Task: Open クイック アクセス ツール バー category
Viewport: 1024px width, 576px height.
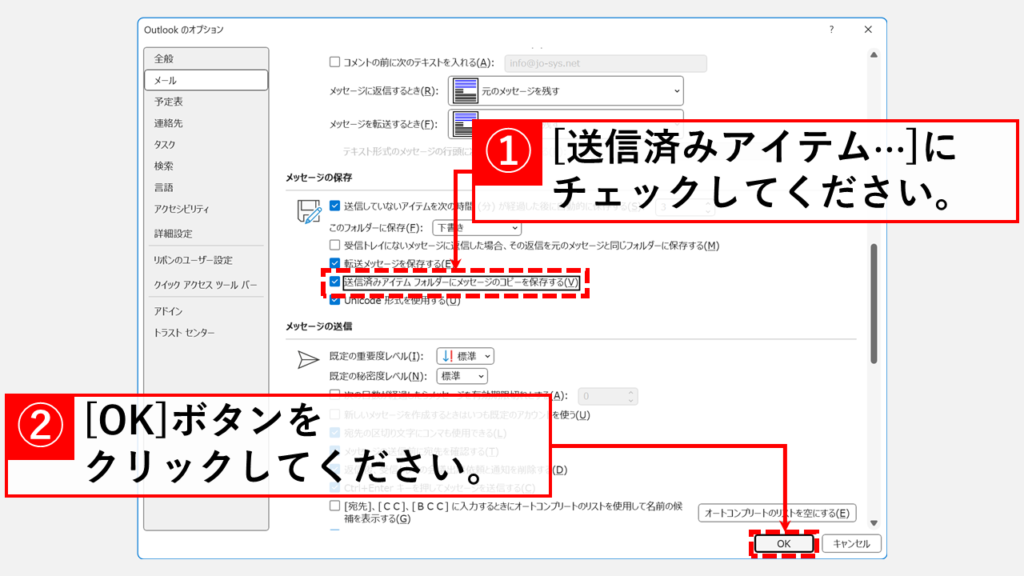Action: (206, 285)
